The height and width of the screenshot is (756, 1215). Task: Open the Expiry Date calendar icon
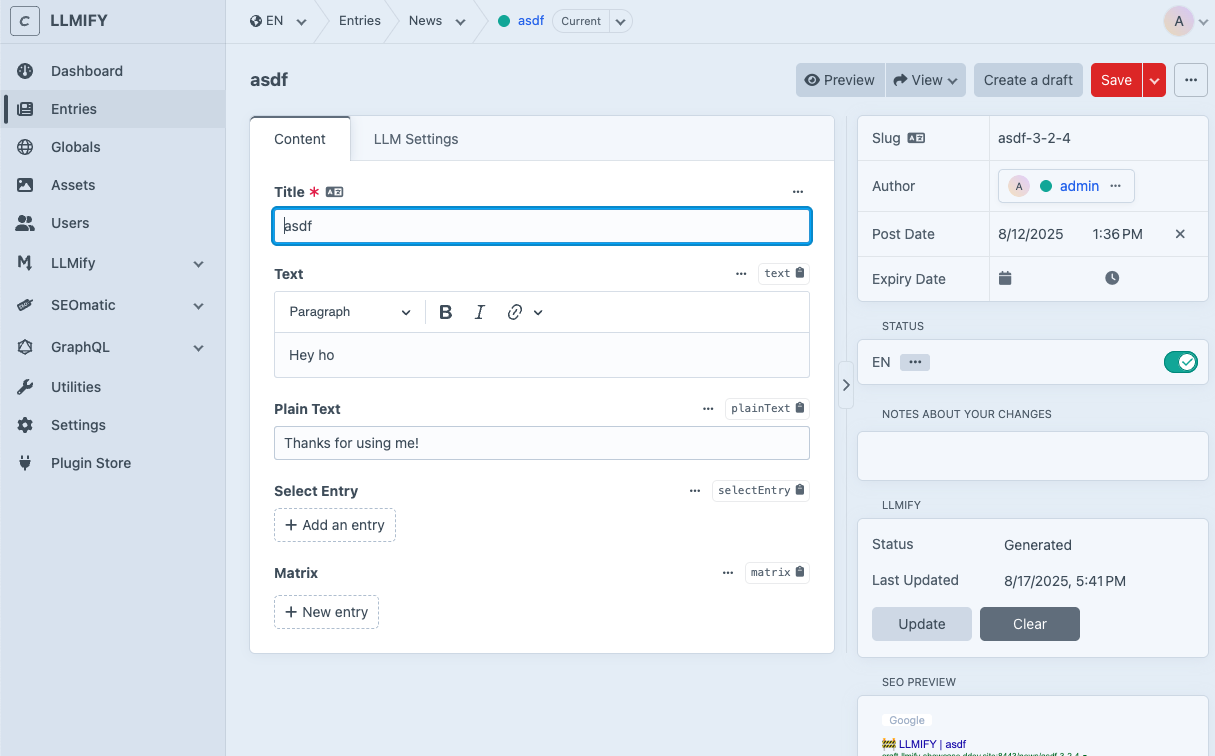1005,278
